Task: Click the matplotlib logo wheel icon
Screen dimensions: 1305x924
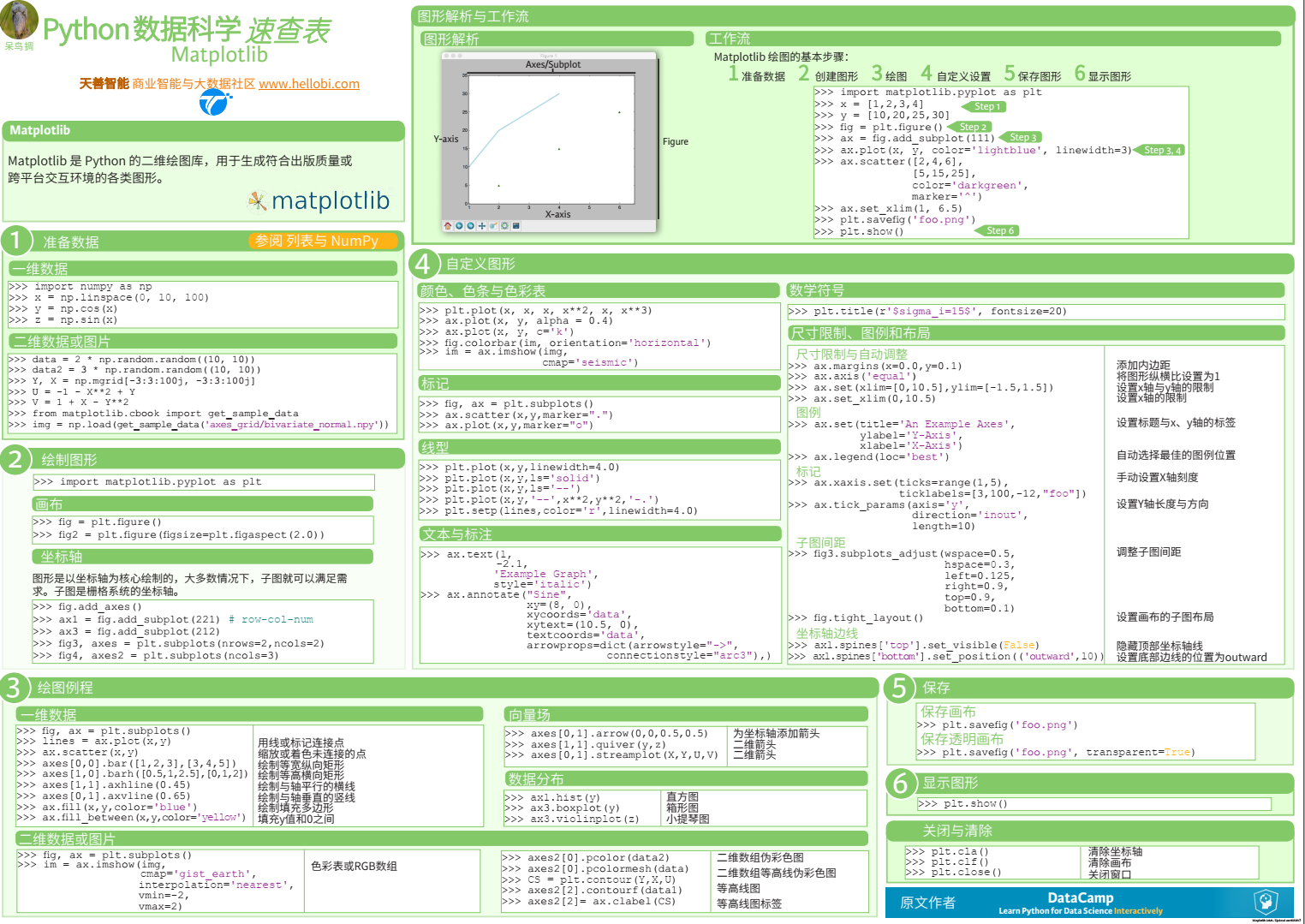Action: point(257,200)
